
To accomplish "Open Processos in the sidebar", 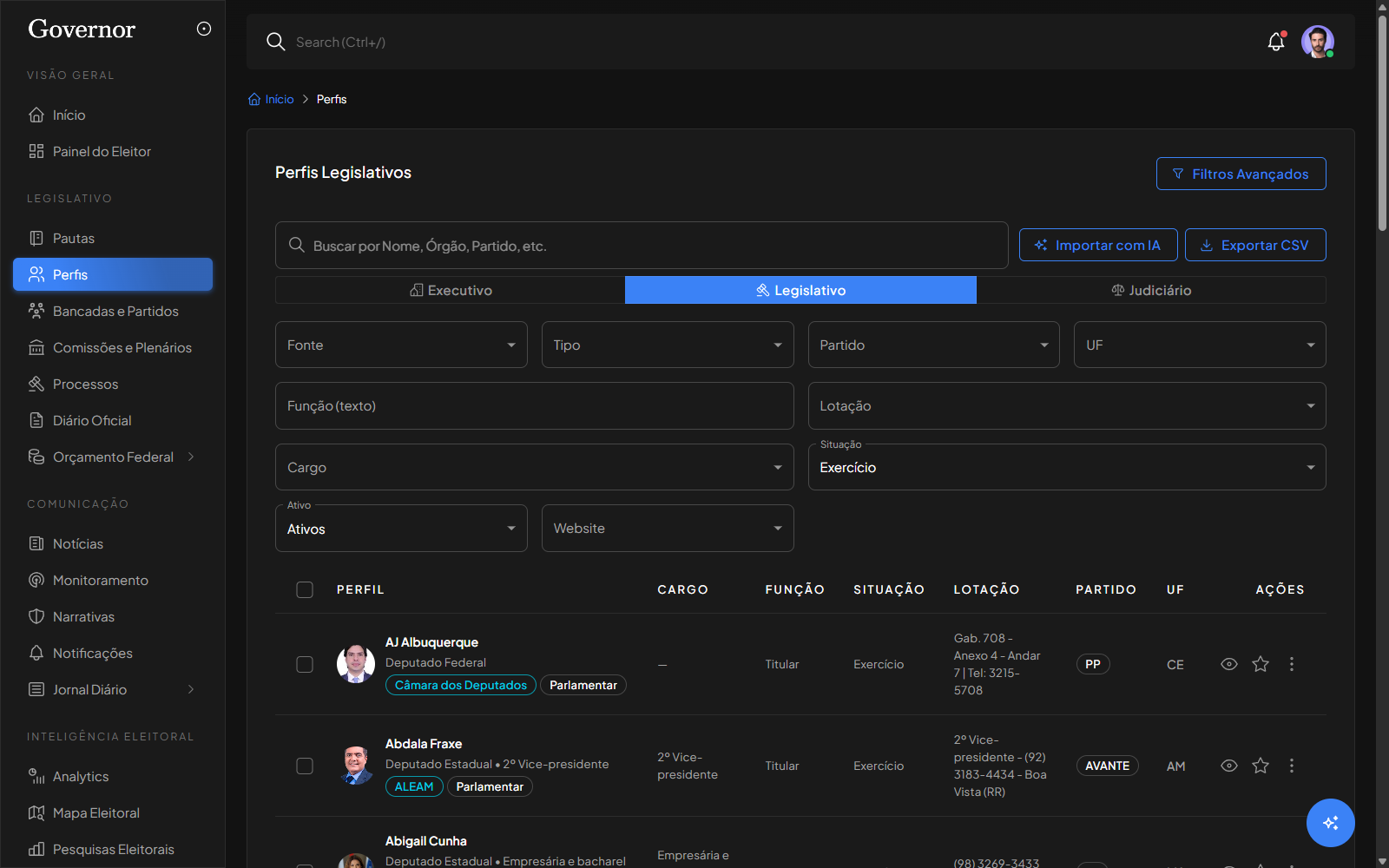I will tap(113, 384).
